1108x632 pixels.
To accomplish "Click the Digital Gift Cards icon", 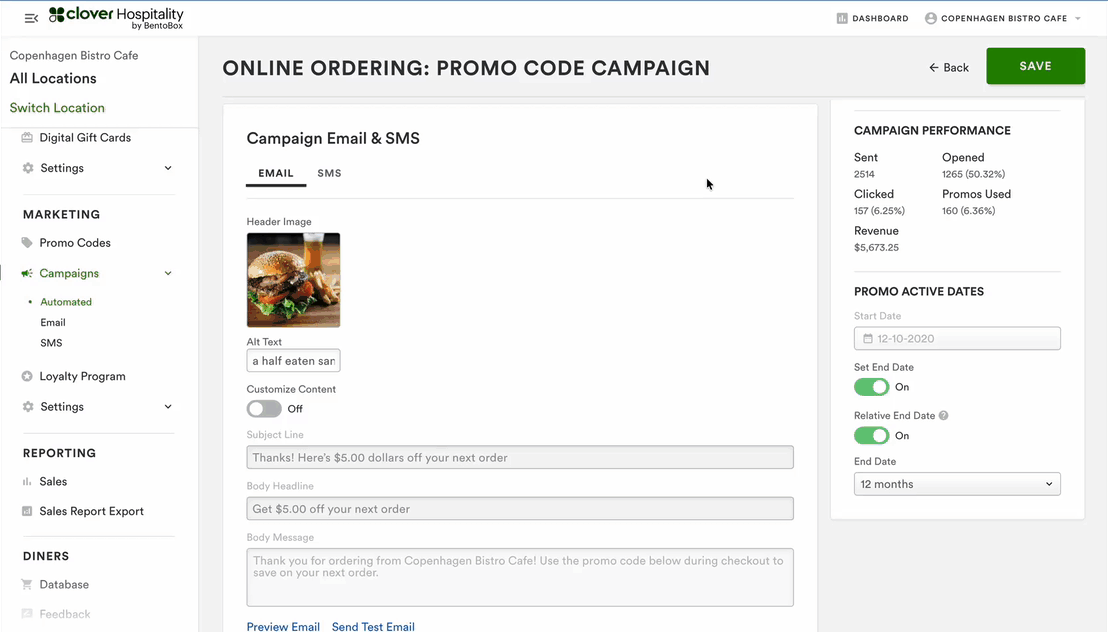I will (x=27, y=138).
